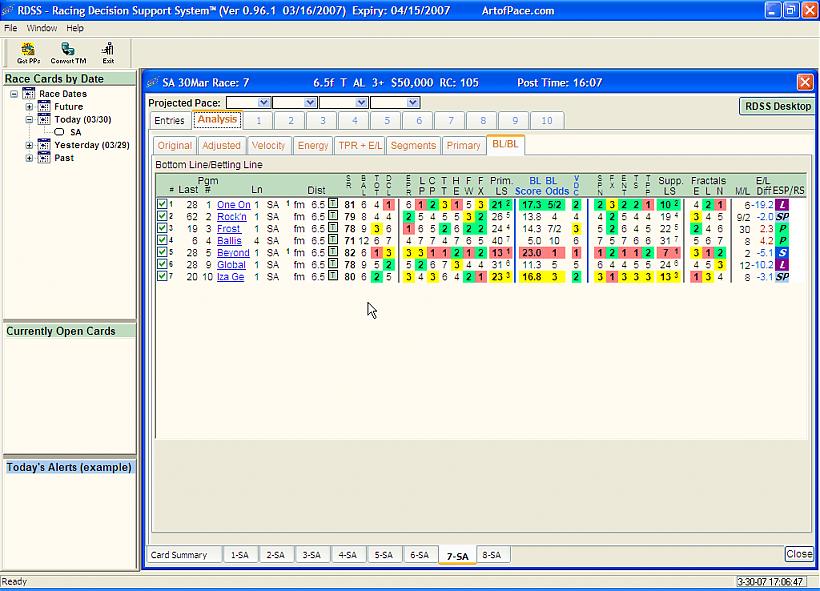Expand the Future tree node
The height and width of the screenshot is (591, 820).
tap(29, 107)
